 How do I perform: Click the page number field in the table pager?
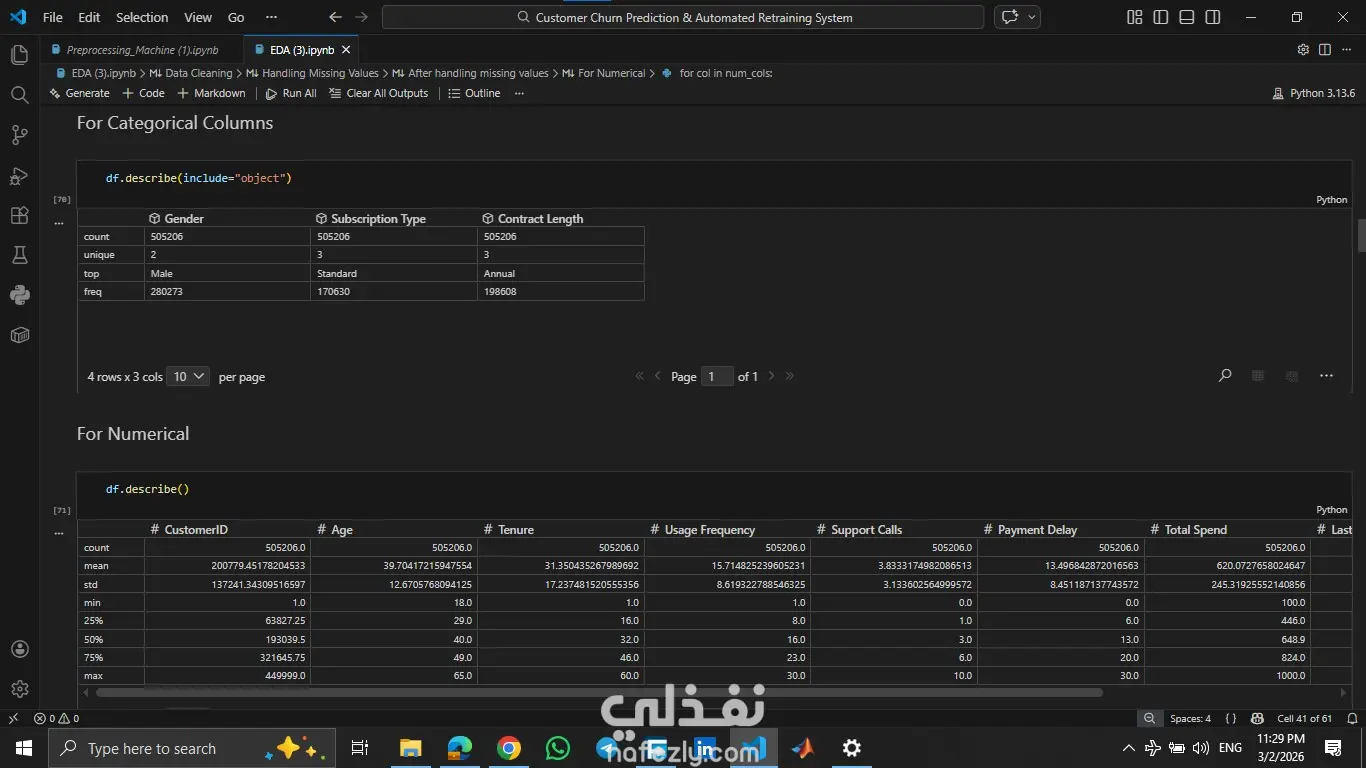click(717, 376)
